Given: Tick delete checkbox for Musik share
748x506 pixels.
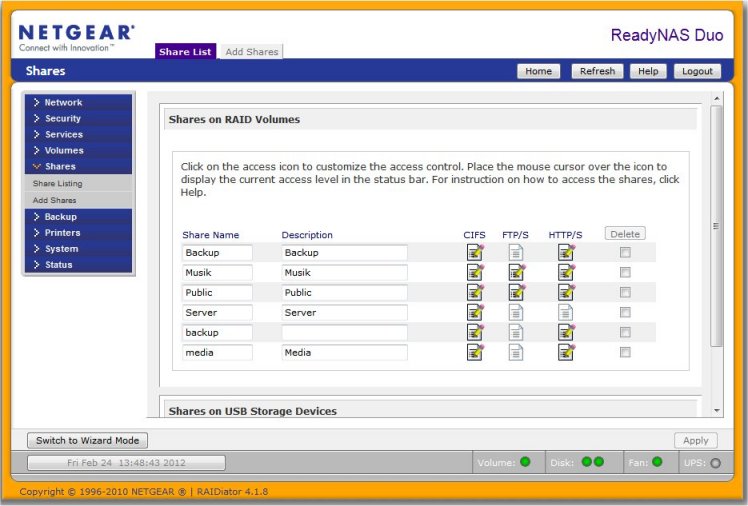Looking at the screenshot, I should pos(625,272).
